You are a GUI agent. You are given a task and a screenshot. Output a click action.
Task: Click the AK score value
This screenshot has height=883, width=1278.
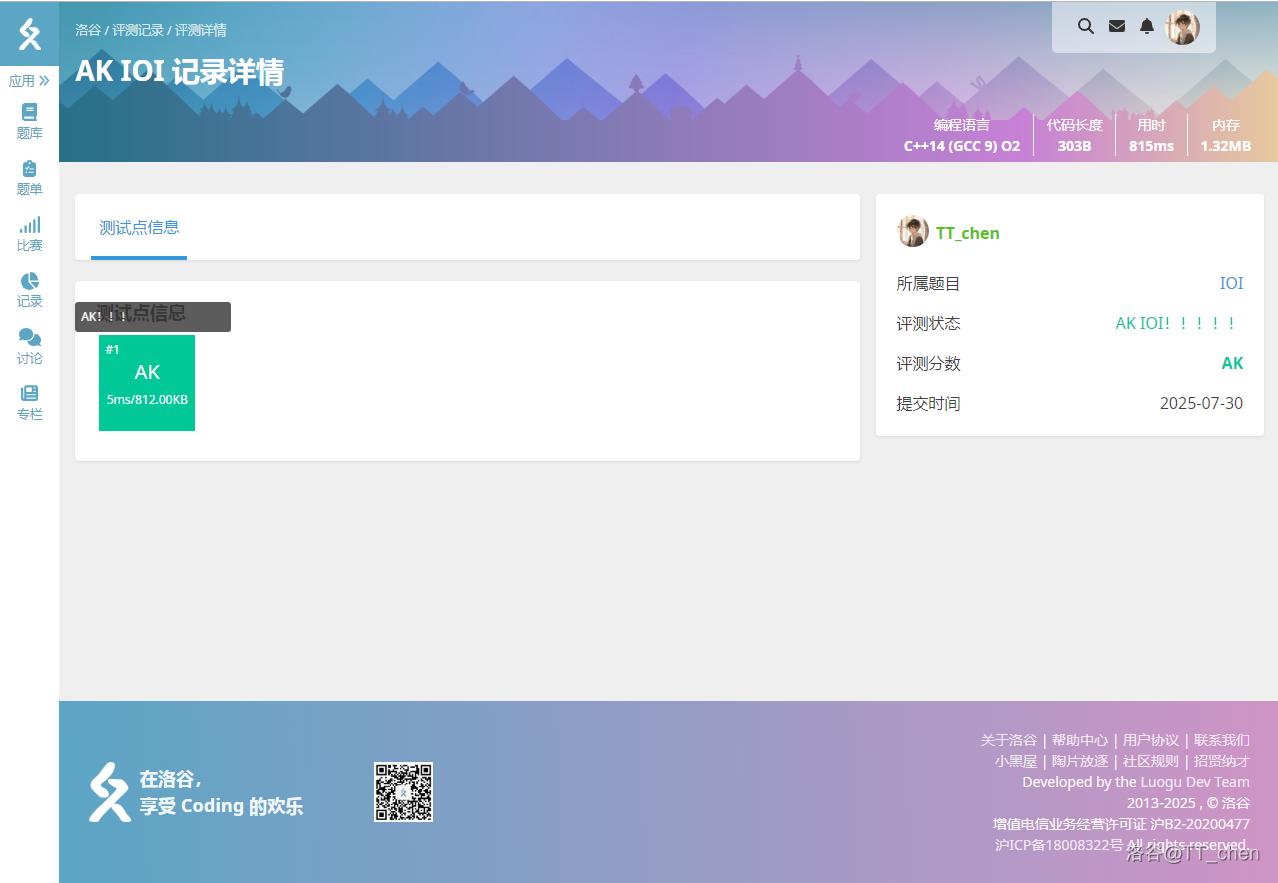pyautogui.click(x=1232, y=363)
